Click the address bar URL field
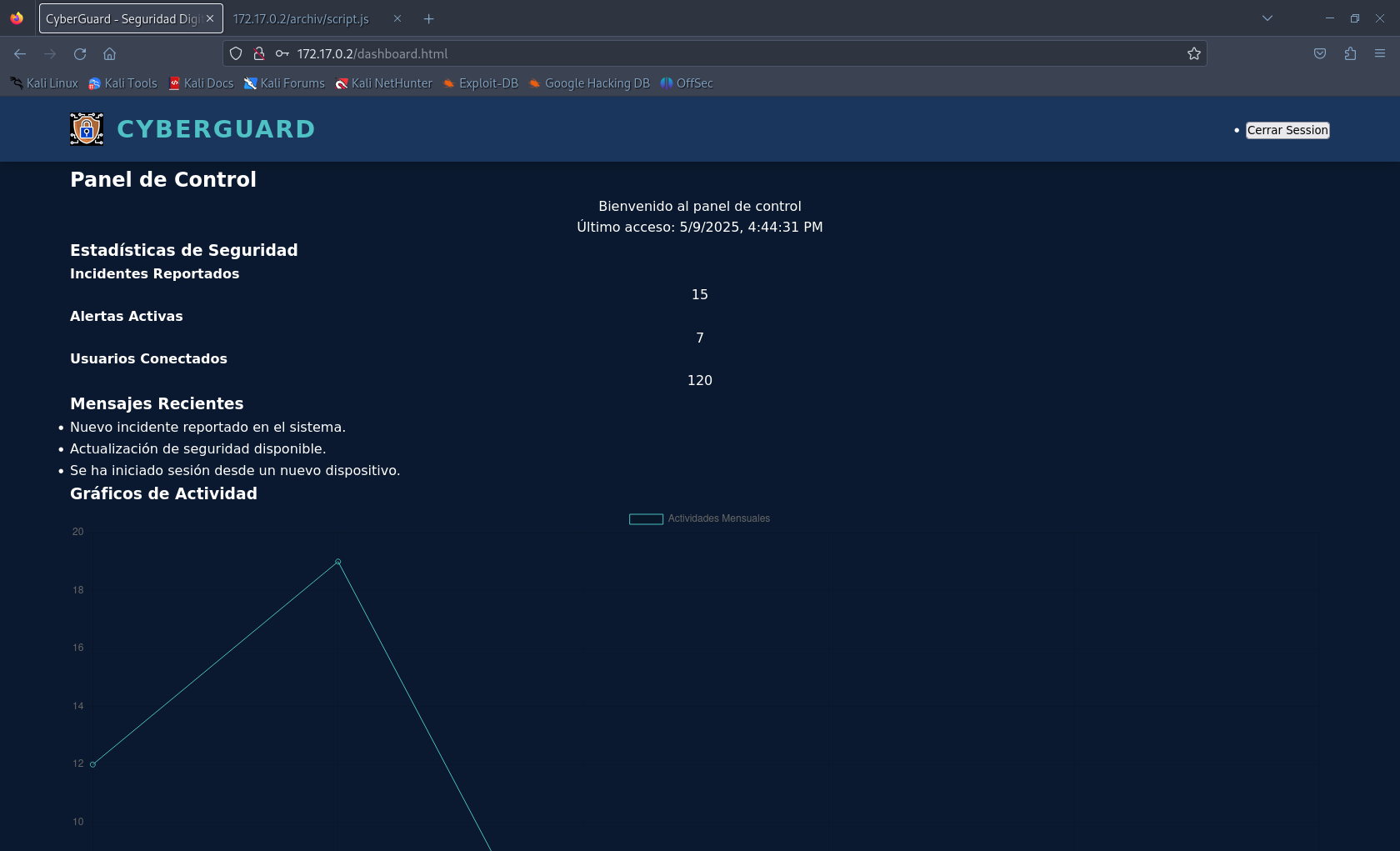This screenshot has height=851, width=1400. (733, 53)
